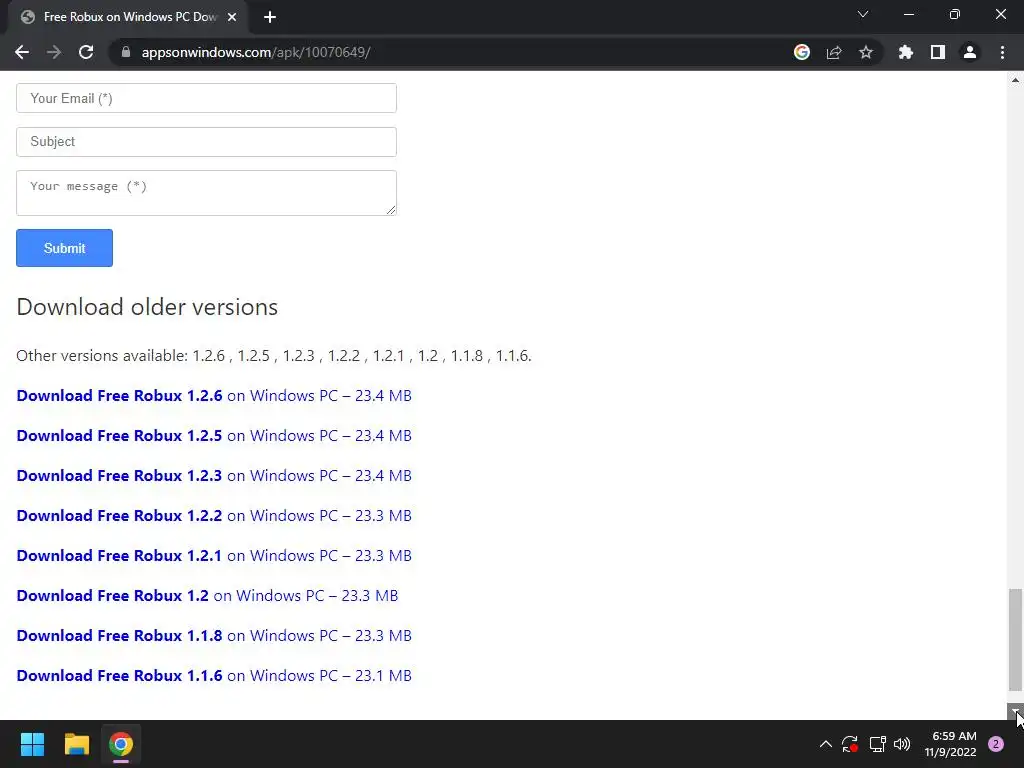Open the sync tray icon with red dot

[850, 744]
